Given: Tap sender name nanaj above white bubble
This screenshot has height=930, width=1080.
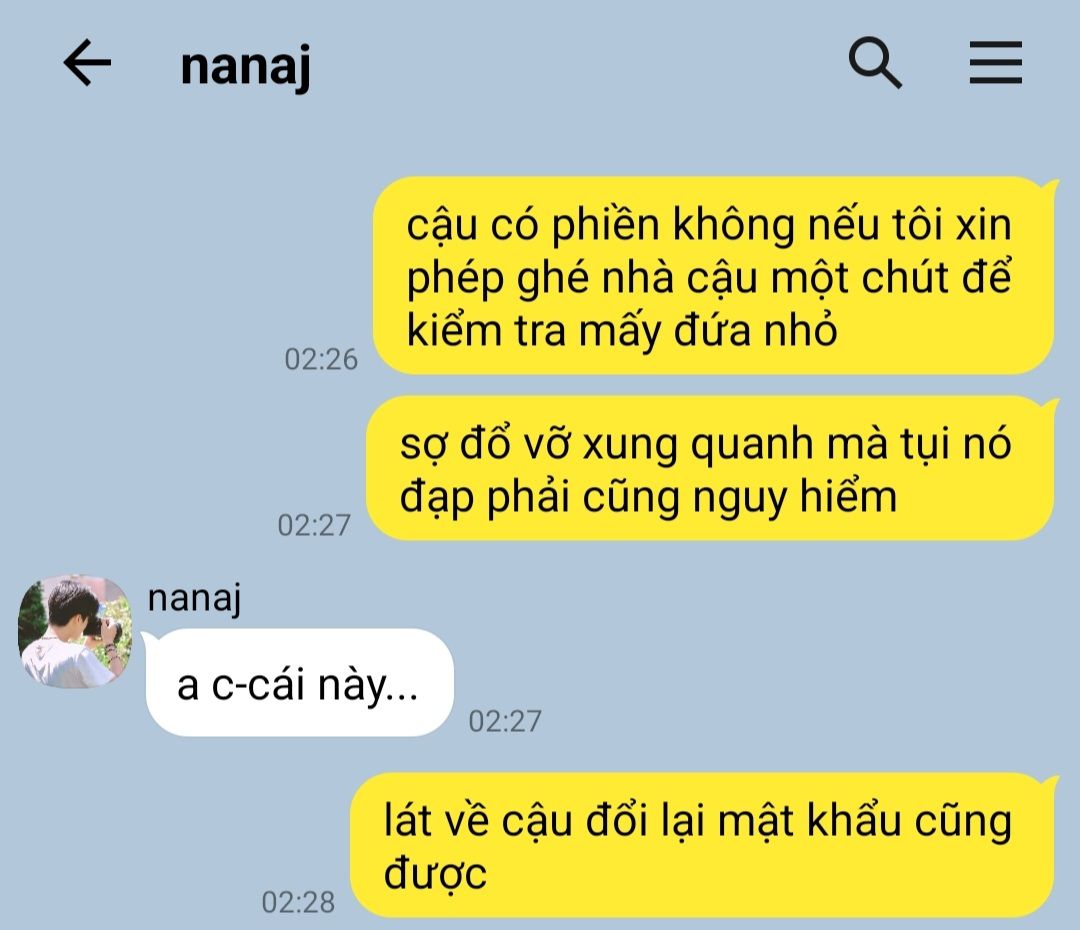Looking at the screenshot, I should pyautogui.click(x=194, y=598).
